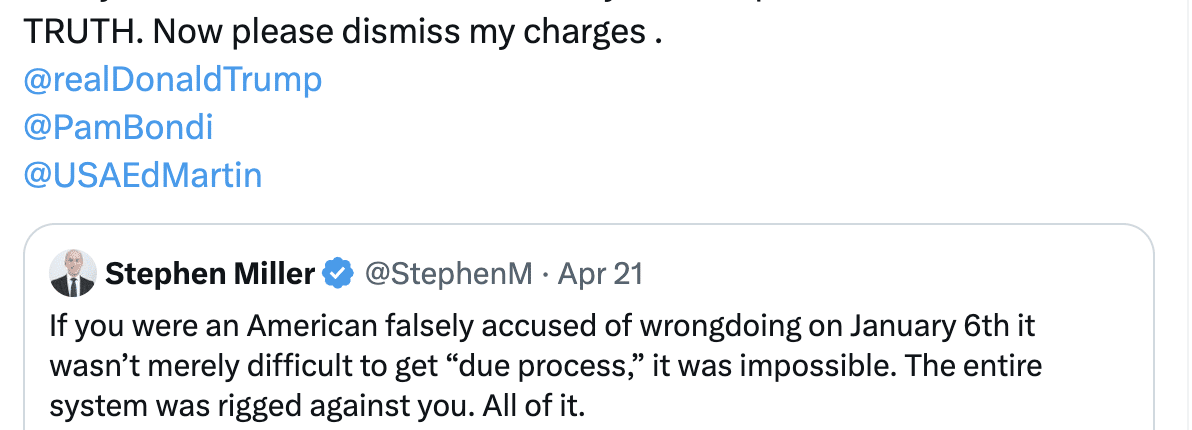Click Stephen Miller's profile avatar
This screenshot has height=430, width=1192.
click(73, 274)
